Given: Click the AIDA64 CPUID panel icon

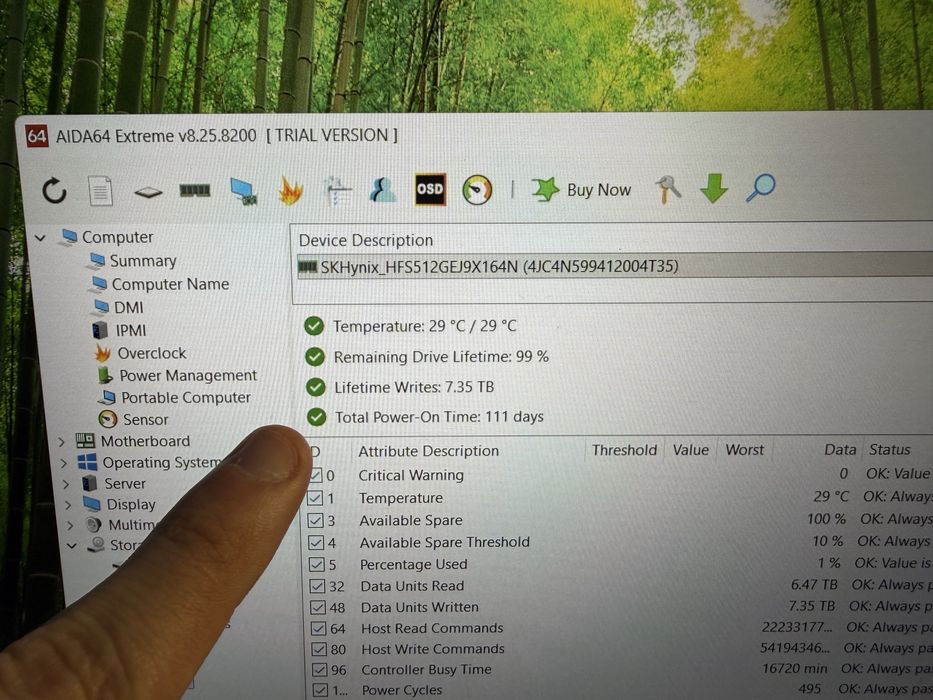Looking at the screenshot, I should (x=337, y=191).
